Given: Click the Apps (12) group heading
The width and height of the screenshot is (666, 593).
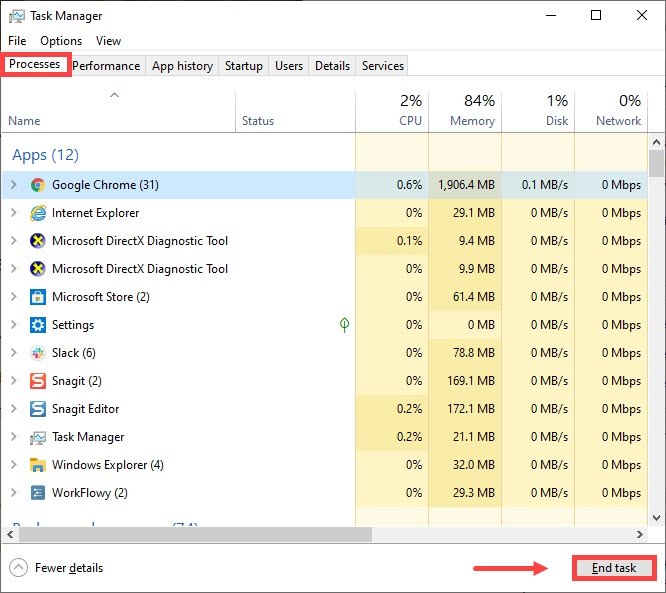Looking at the screenshot, I should pyautogui.click(x=45, y=155).
